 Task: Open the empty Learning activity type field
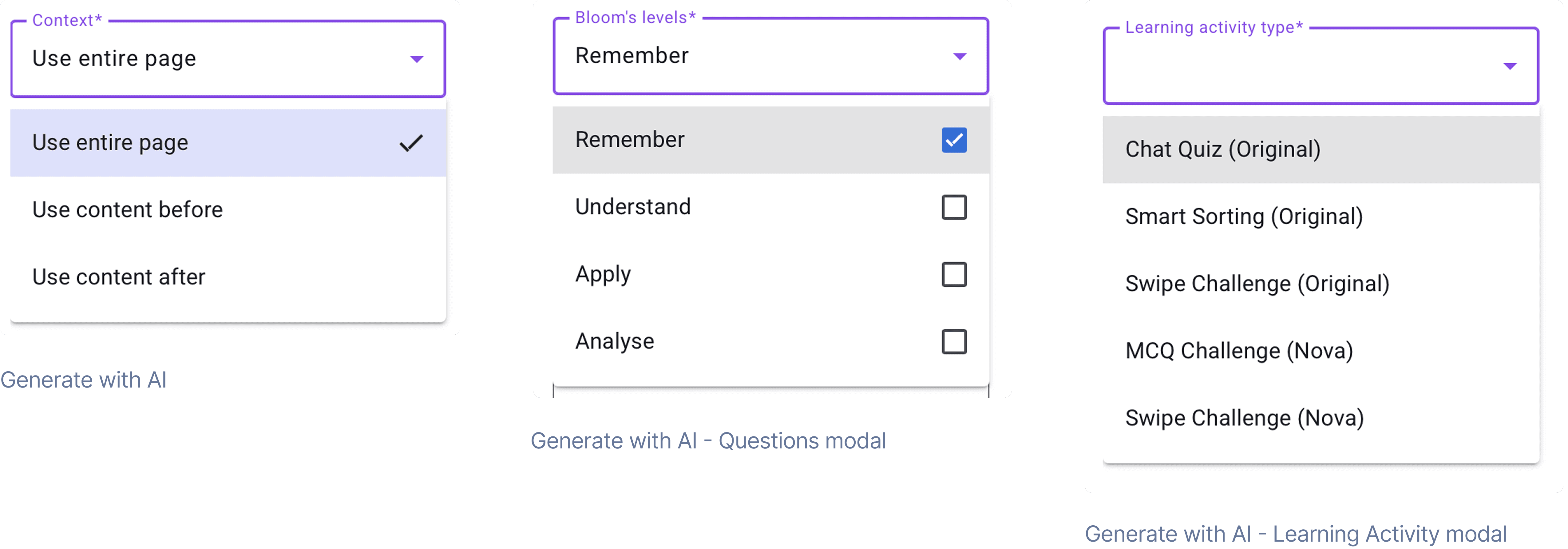(x=1321, y=66)
